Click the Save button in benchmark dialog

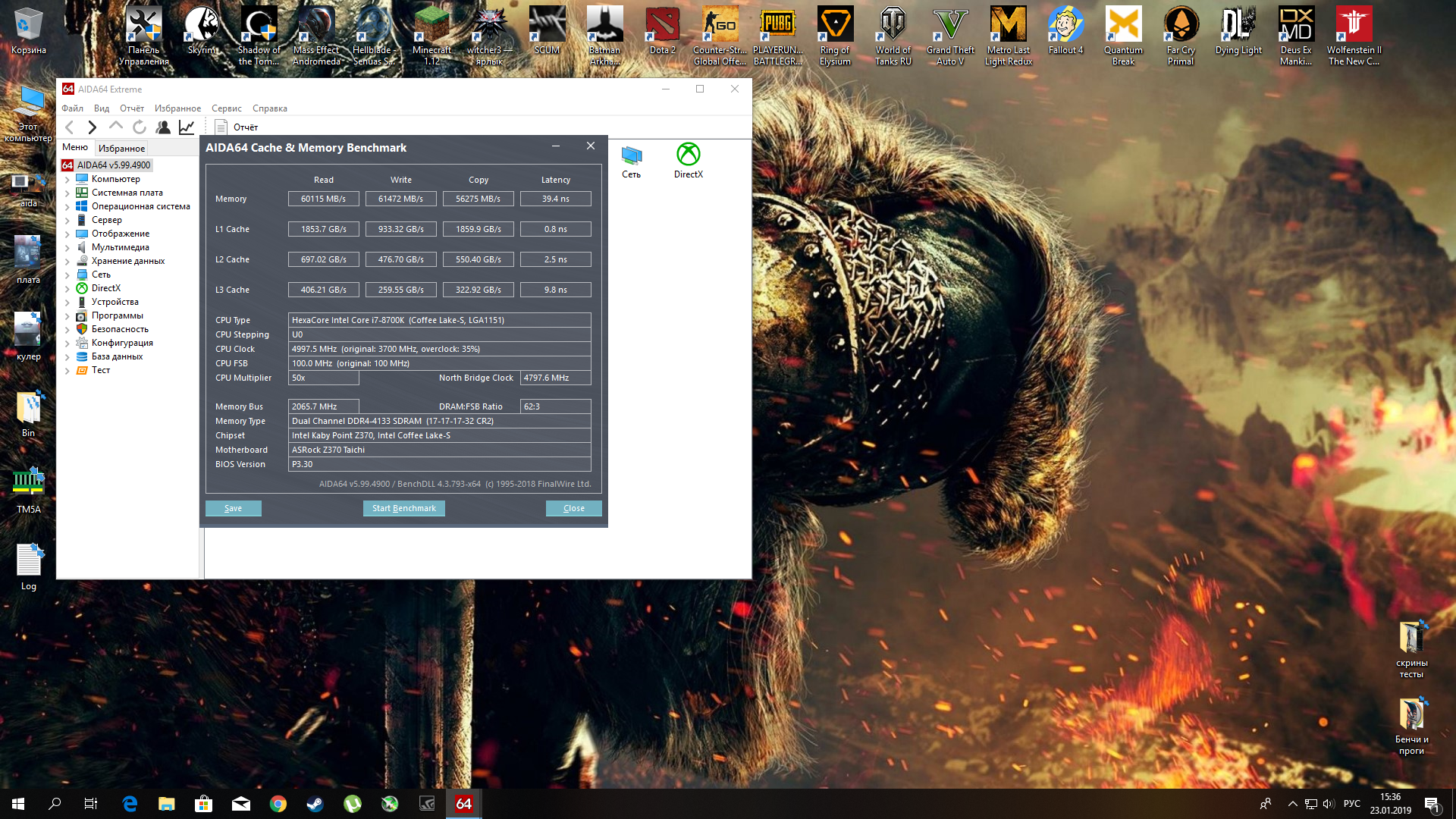pos(233,508)
